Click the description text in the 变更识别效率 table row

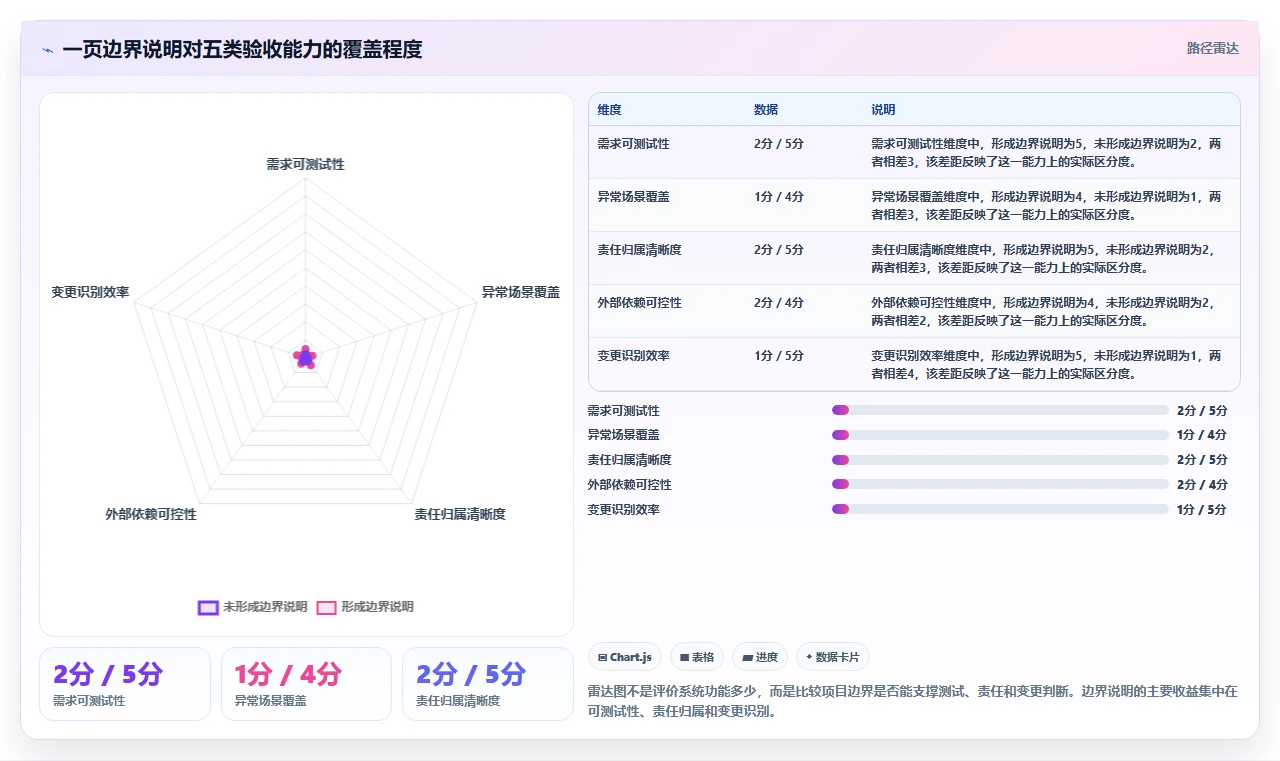(1046, 364)
